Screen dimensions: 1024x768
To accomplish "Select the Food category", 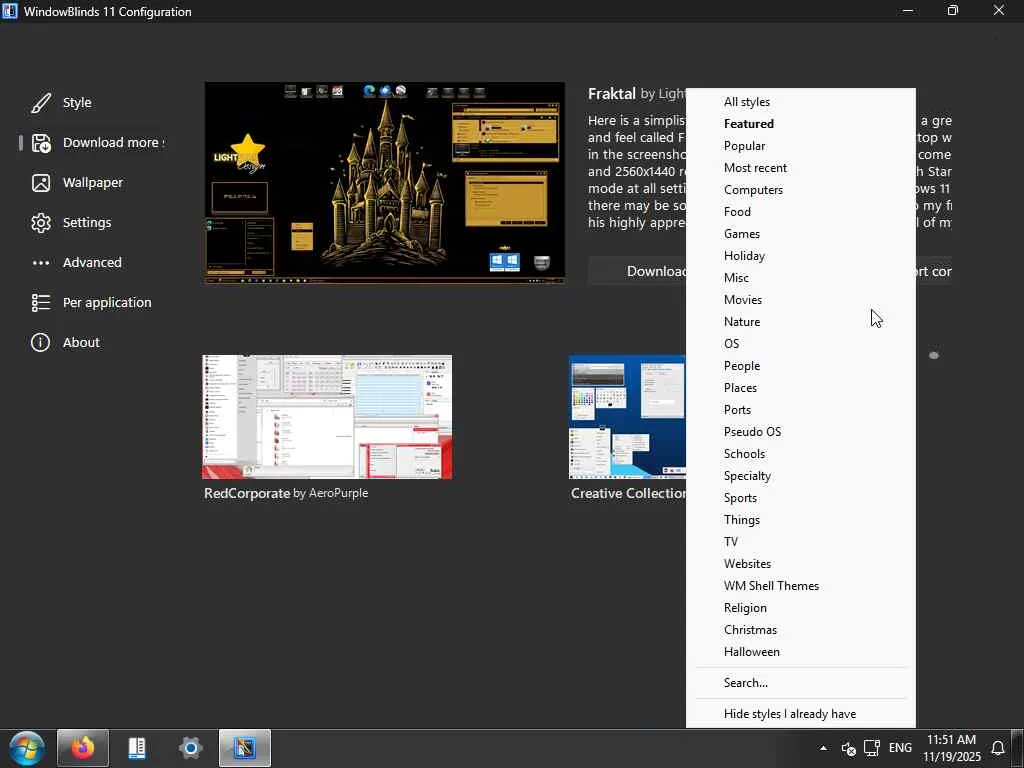I will coord(801,212).
